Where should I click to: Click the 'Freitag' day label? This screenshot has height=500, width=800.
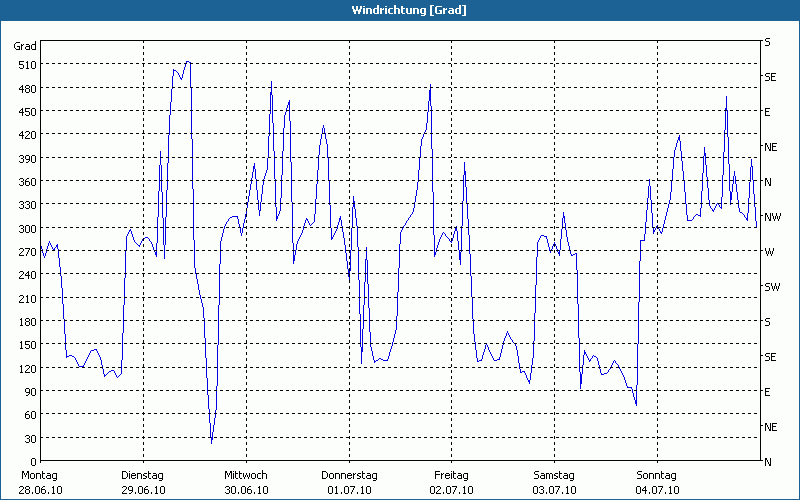click(452, 476)
